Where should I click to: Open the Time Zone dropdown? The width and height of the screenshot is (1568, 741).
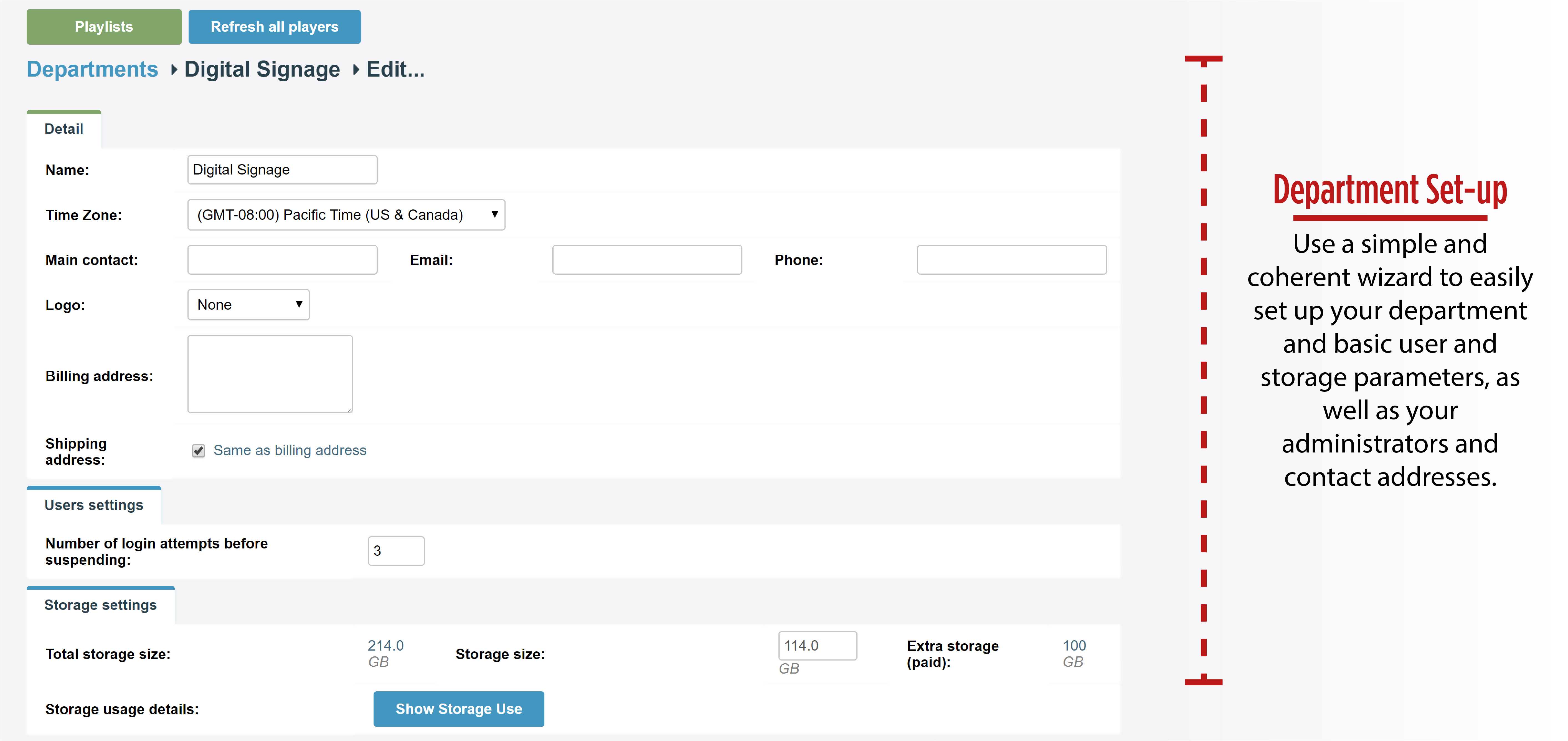(346, 215)
